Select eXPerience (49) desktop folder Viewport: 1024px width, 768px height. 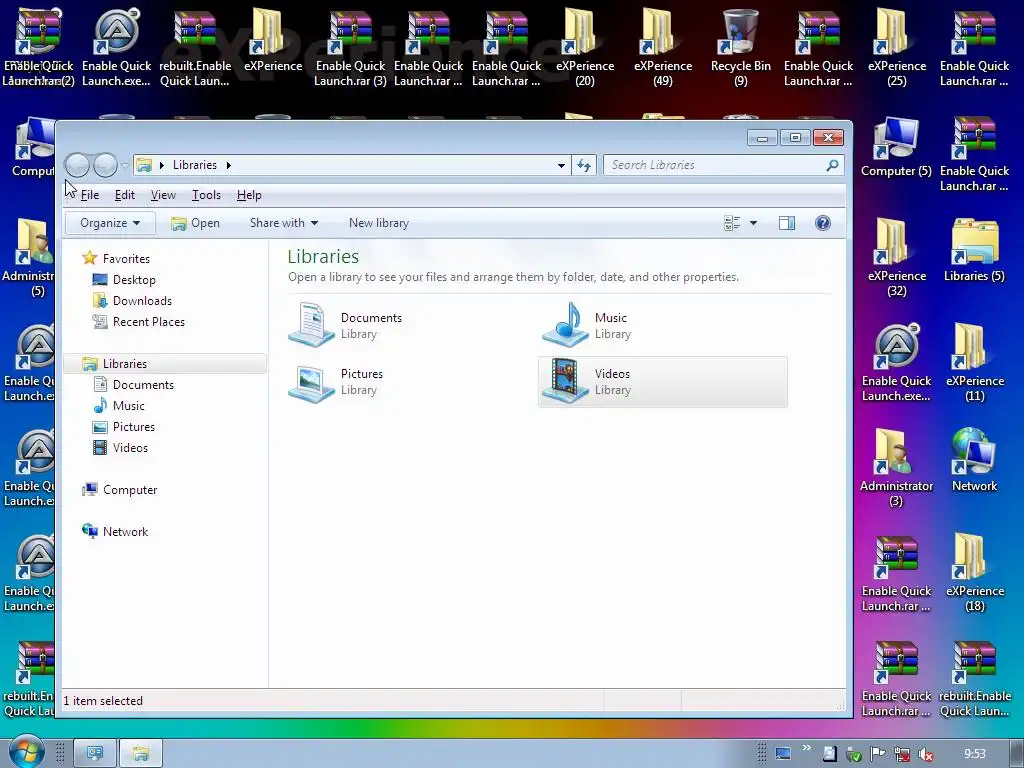[662, 48]
